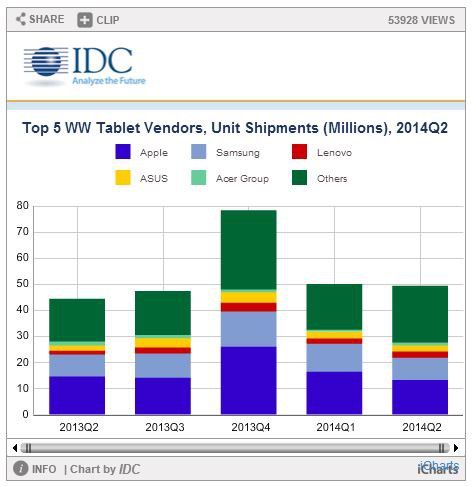Click the 2014Q2 axis label
475x487 pixels.
422,427
